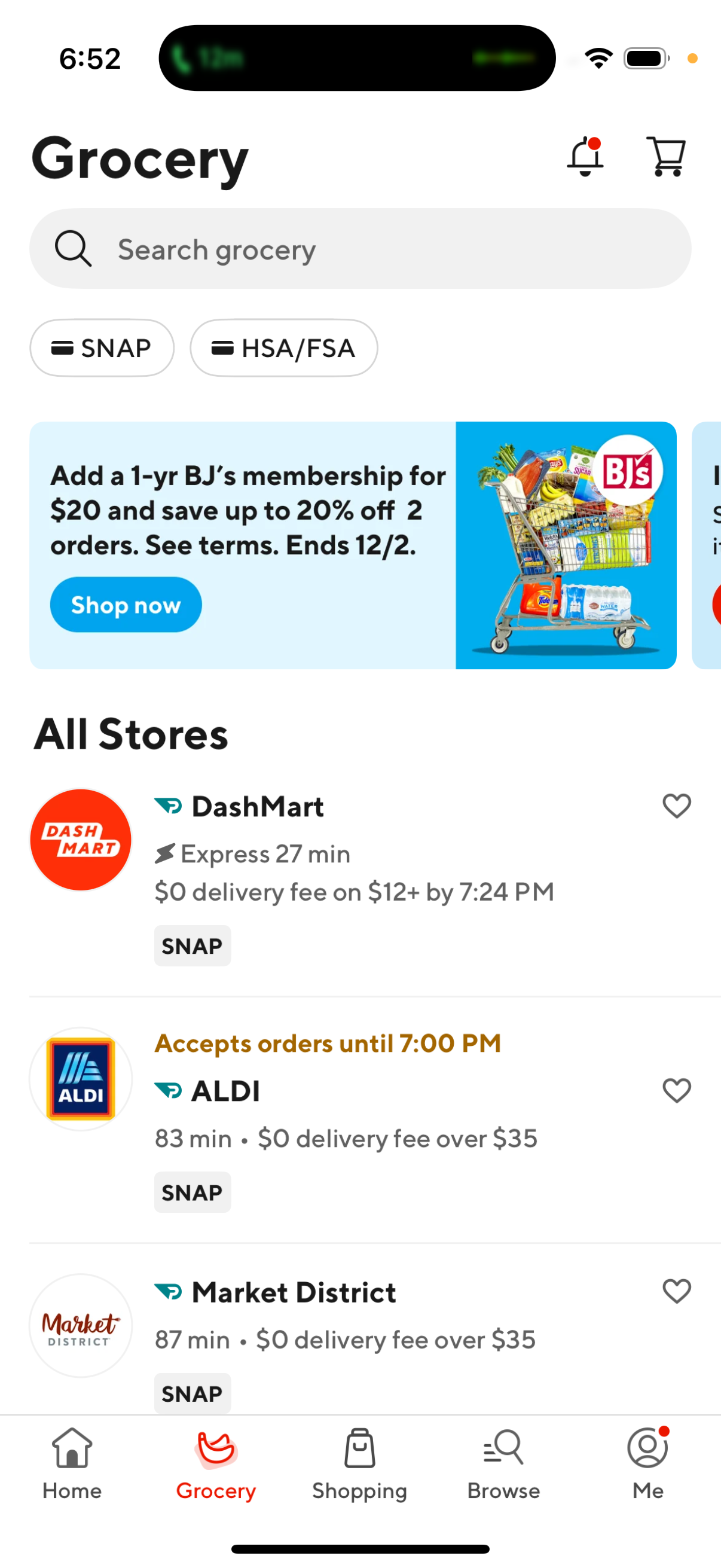Screen dimensions: 721x1568
Task: Open the notifications bell
Action: tap(585, 157)
